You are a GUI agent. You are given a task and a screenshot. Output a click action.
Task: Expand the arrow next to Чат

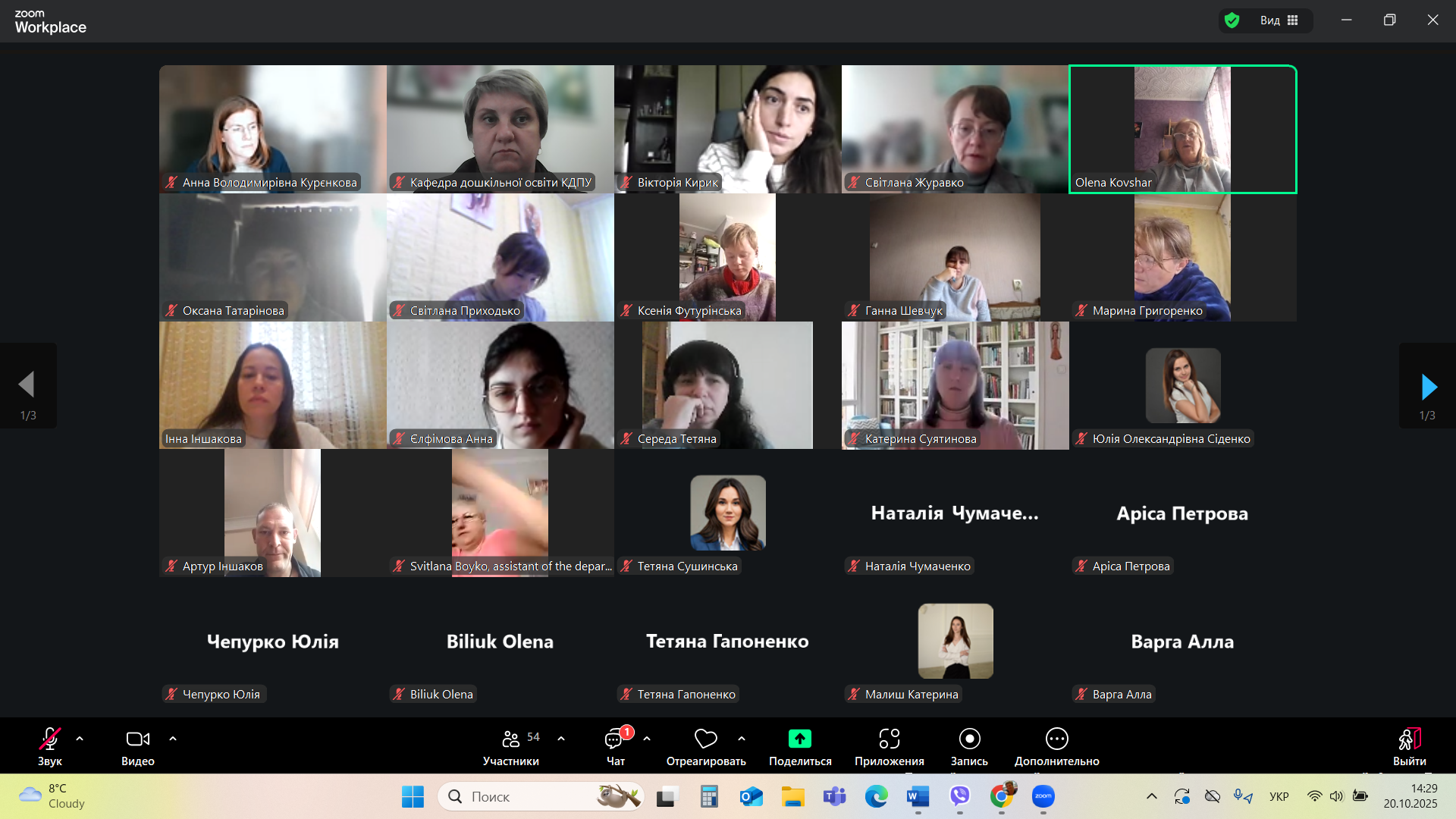tap(647, 739)
